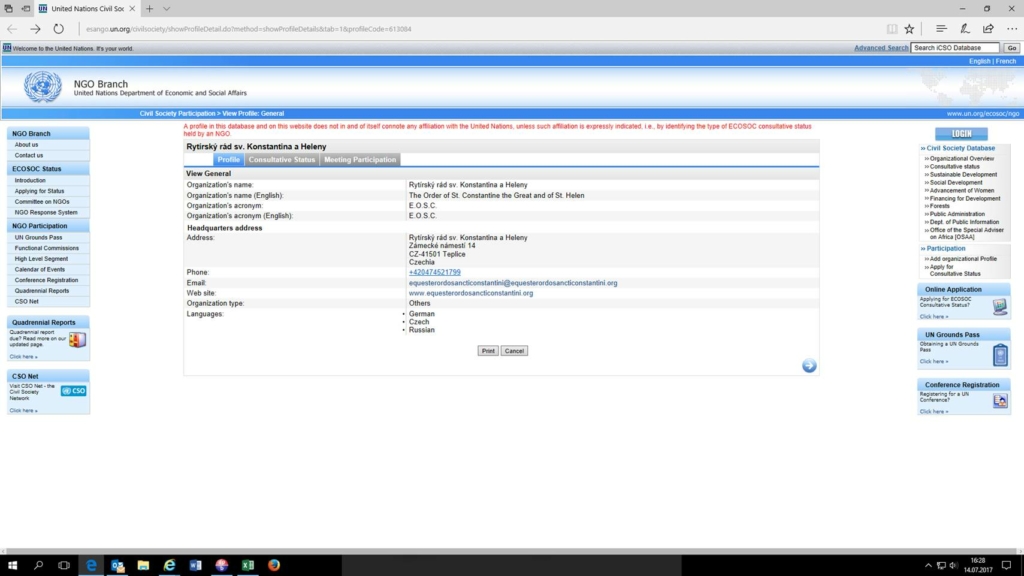Image resolution: width=1024 pixels, height=576 pixels.
Task: Open the Action Center notifications icon
Action: point(1006,565)
